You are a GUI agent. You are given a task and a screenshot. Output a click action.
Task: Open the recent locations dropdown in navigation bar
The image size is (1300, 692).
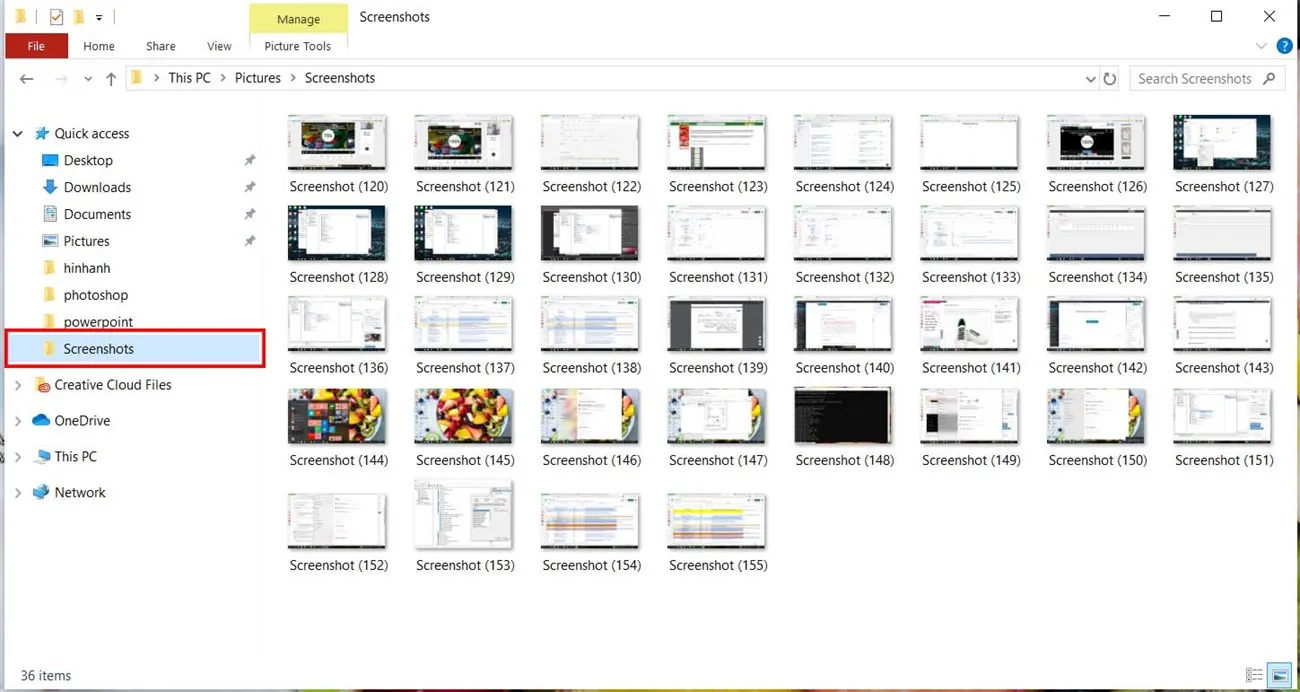click(x=88, y=78)
